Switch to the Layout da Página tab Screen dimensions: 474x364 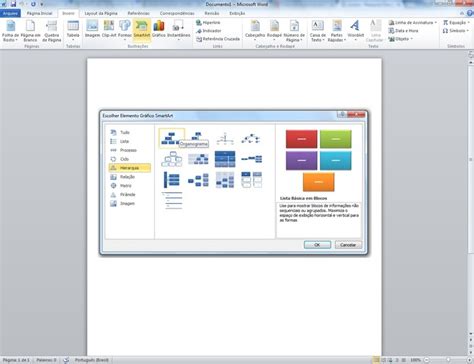[101, 13]
